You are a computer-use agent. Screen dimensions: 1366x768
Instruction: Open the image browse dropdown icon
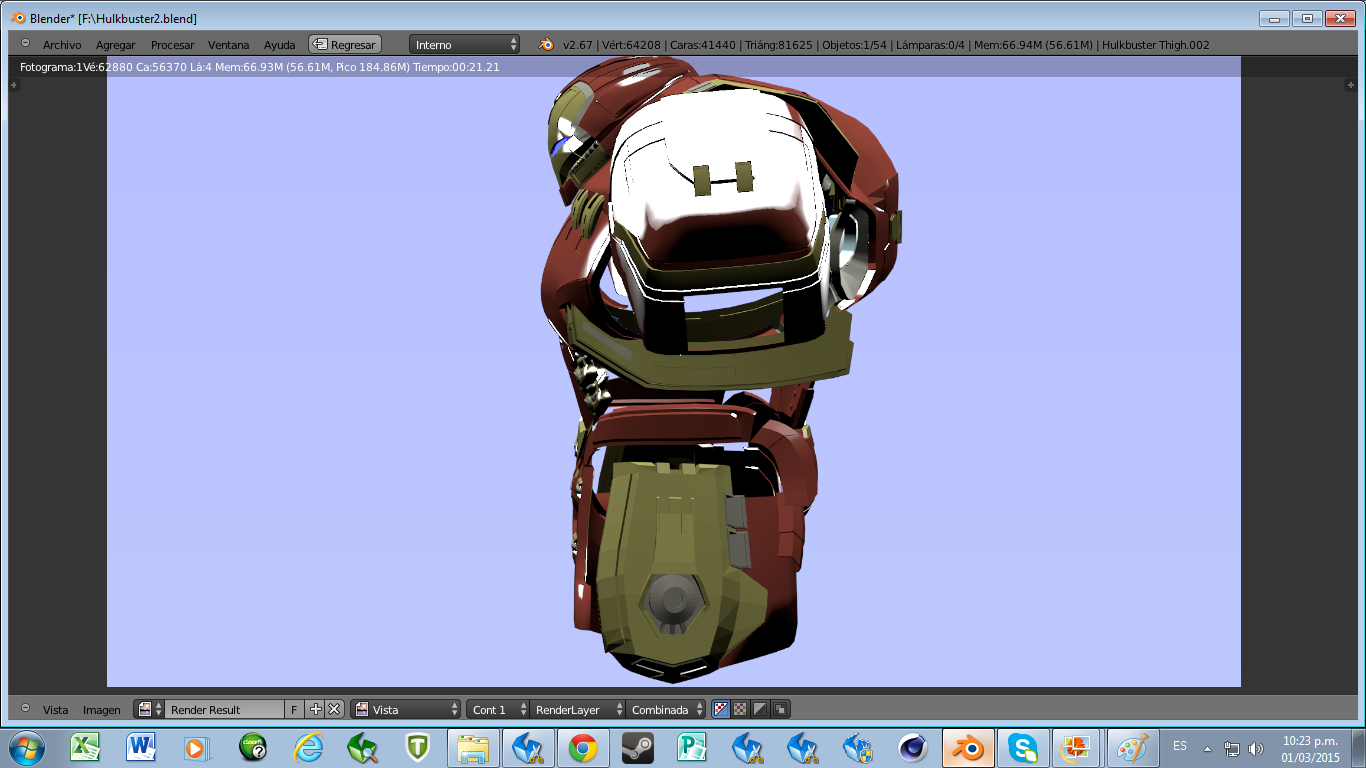tap(150, 709)
